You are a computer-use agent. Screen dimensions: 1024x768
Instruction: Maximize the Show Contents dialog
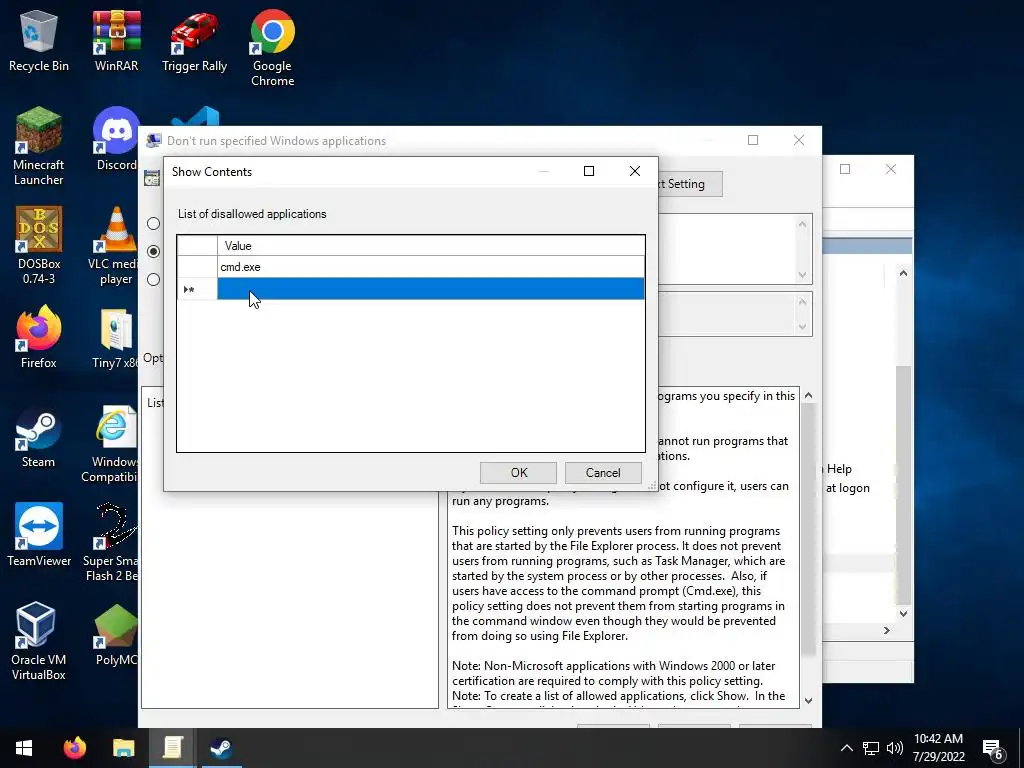tap(588, 171)
